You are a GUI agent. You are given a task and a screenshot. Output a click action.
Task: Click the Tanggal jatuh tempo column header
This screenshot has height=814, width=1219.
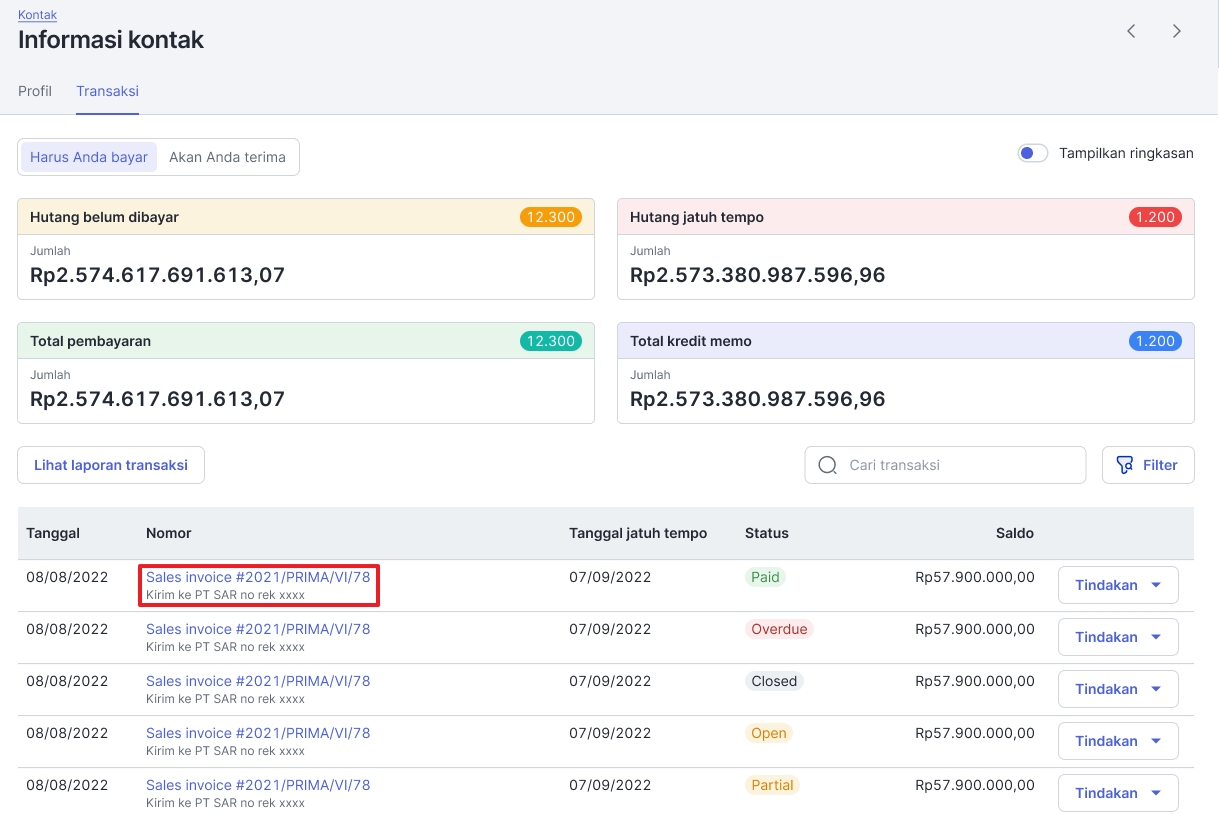638,533
